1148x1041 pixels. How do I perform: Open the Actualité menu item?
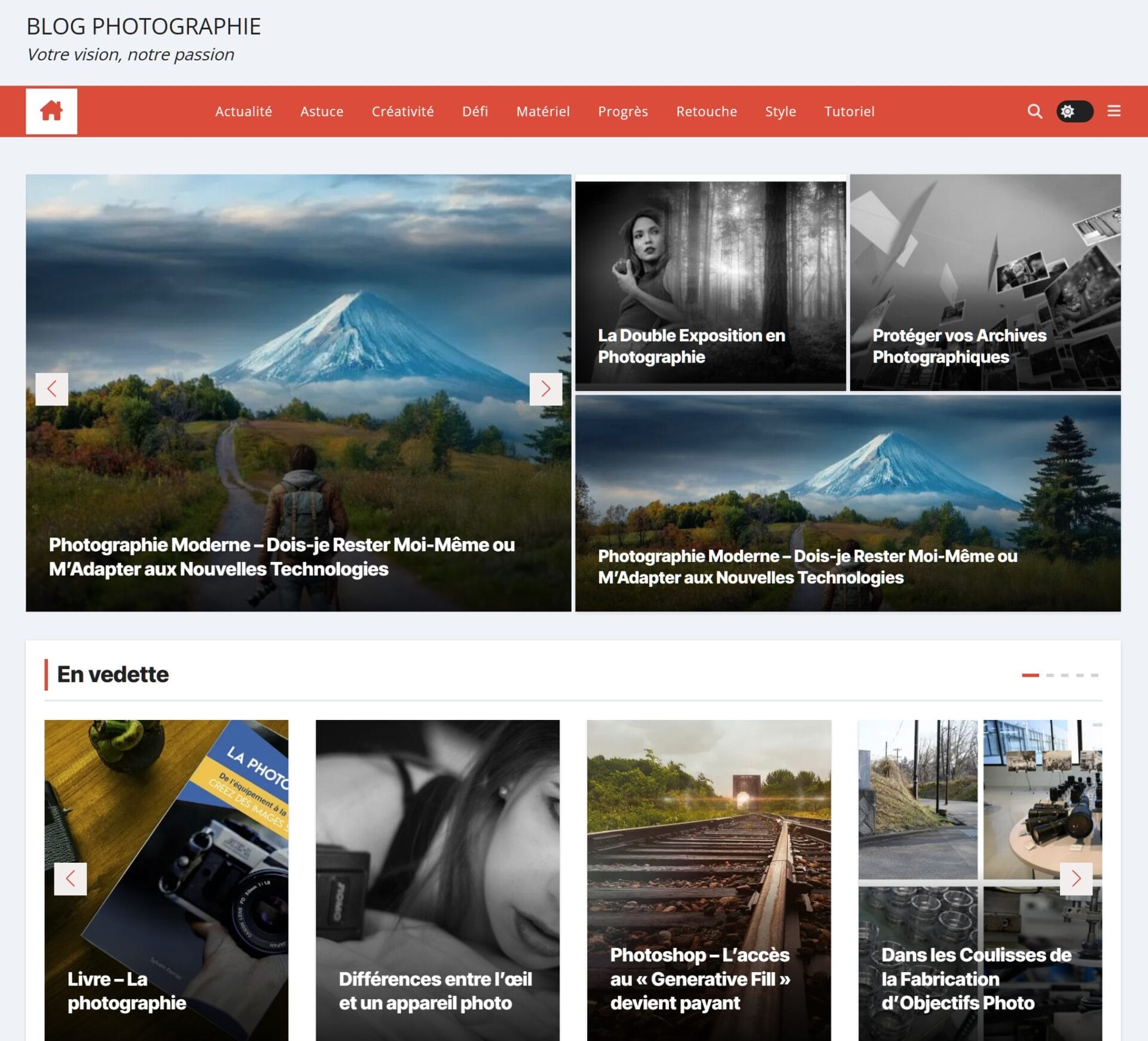click(243, 111)
